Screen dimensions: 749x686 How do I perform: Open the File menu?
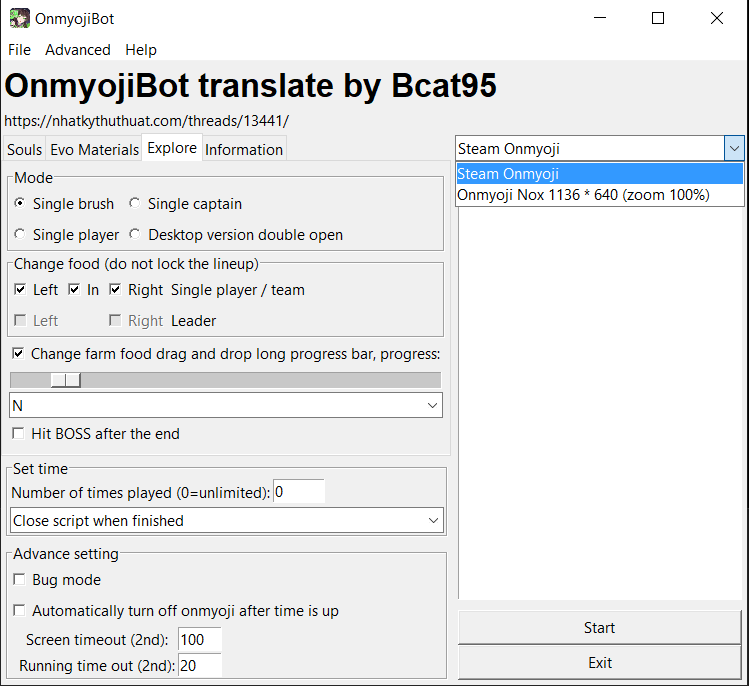click(20, 50)
